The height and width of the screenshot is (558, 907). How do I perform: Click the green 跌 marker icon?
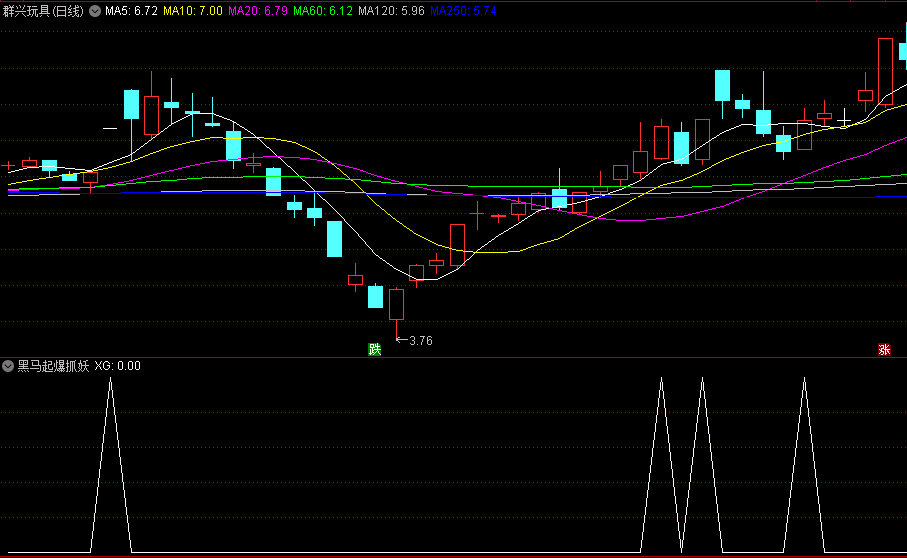click(375, 349)
